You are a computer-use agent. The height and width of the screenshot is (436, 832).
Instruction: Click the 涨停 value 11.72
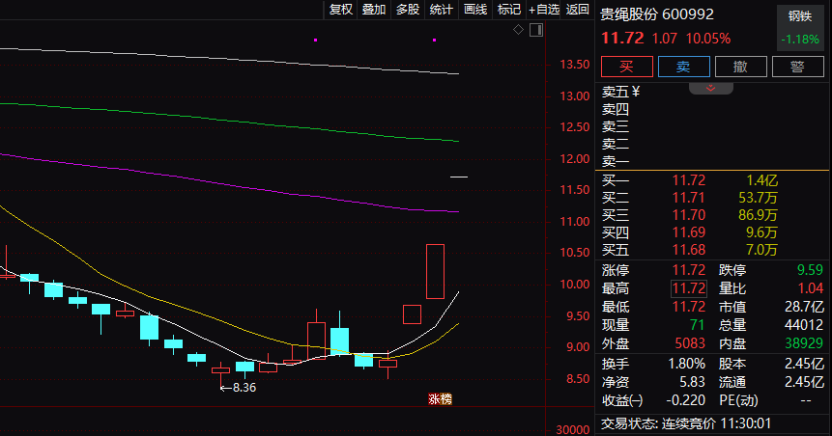[689, 270]
